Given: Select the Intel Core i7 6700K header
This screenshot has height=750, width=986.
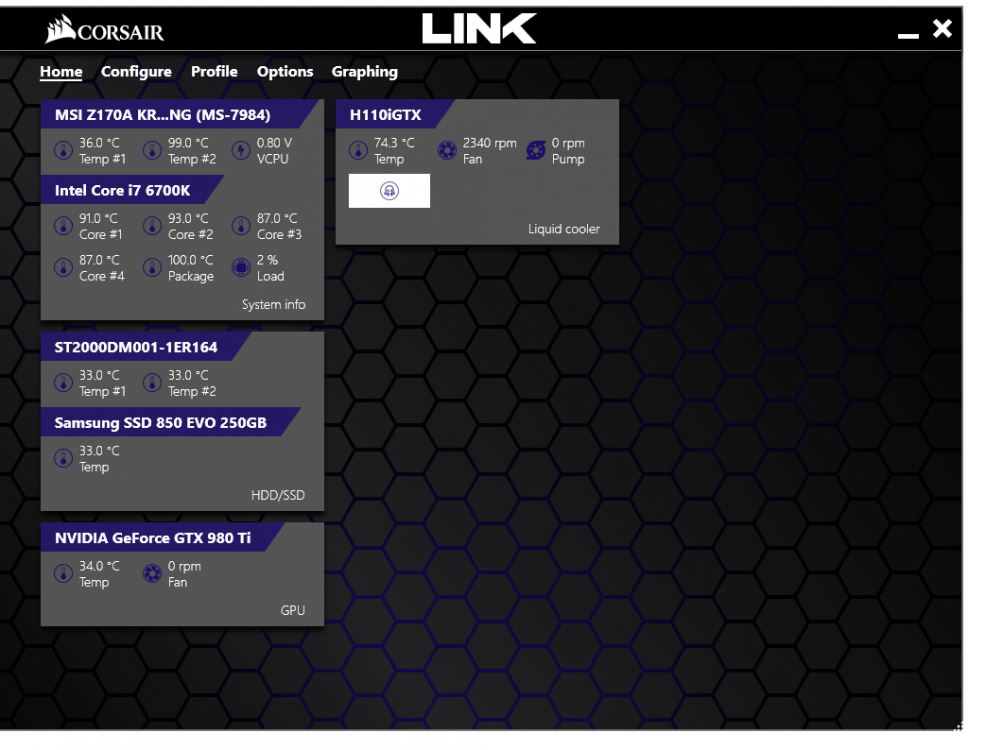Looking at the screenshot, I should point(132,190).
